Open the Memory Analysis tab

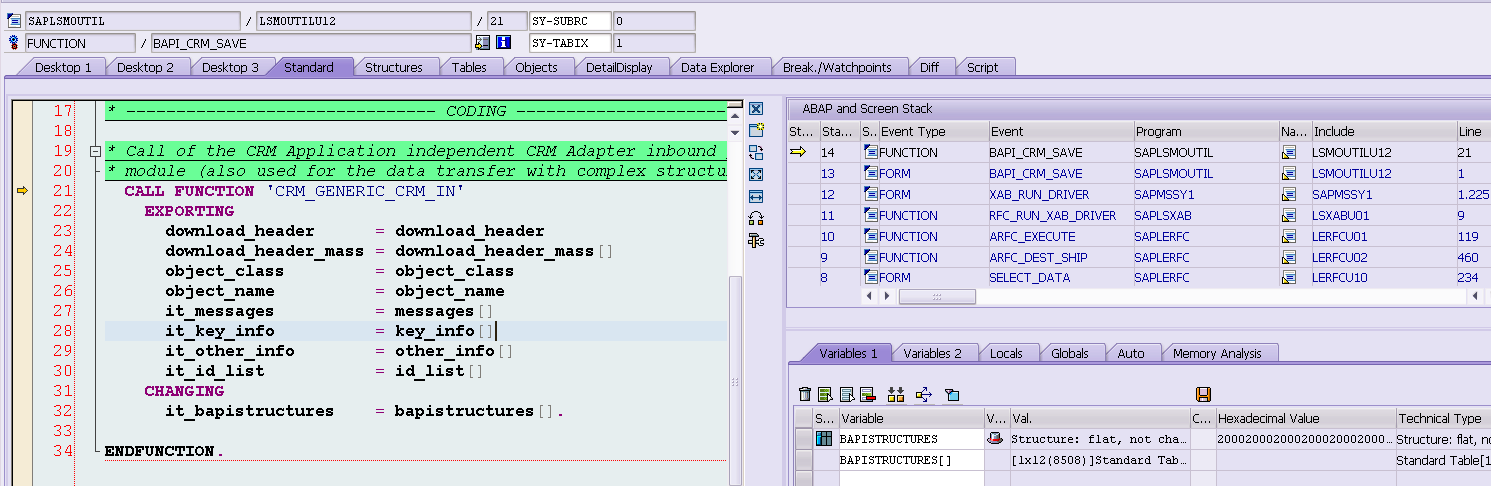pos(1217,353)
